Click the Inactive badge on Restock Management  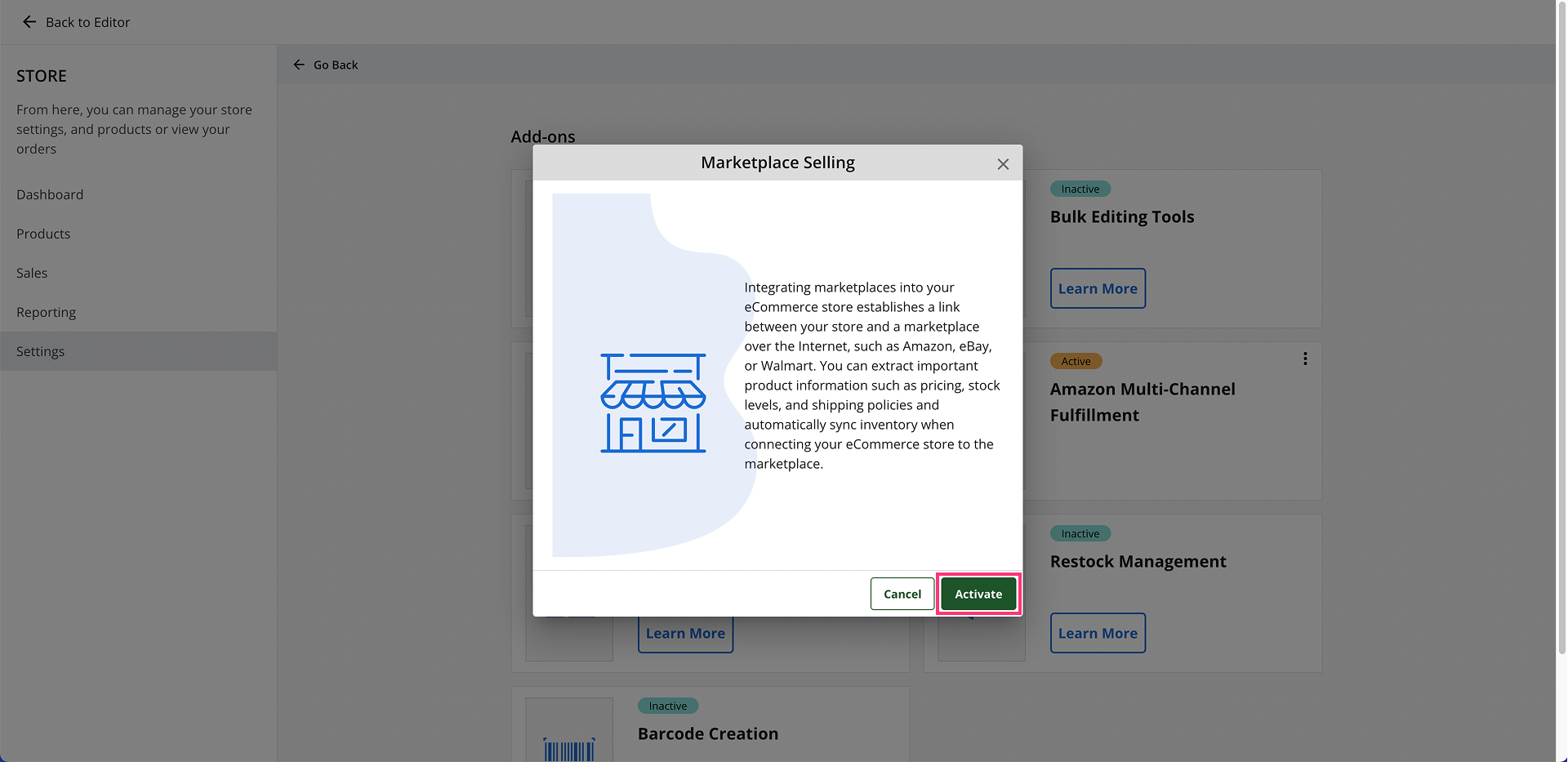click(x=1080, y=533)
